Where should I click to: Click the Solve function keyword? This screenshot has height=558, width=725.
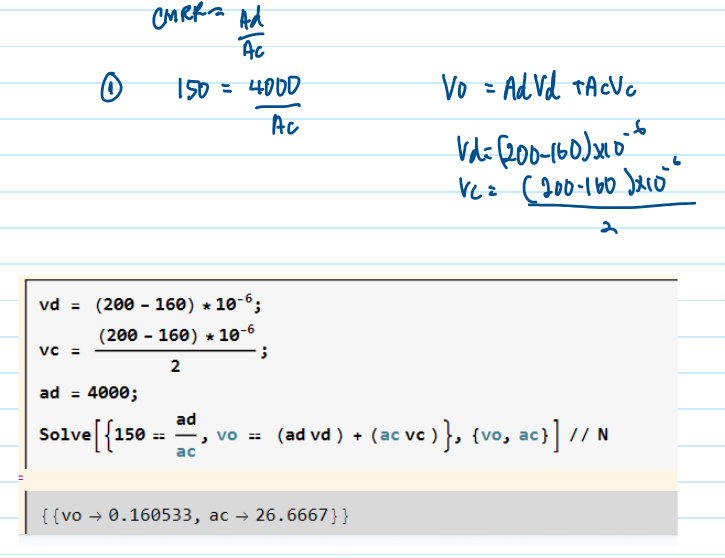pos(62,435)
